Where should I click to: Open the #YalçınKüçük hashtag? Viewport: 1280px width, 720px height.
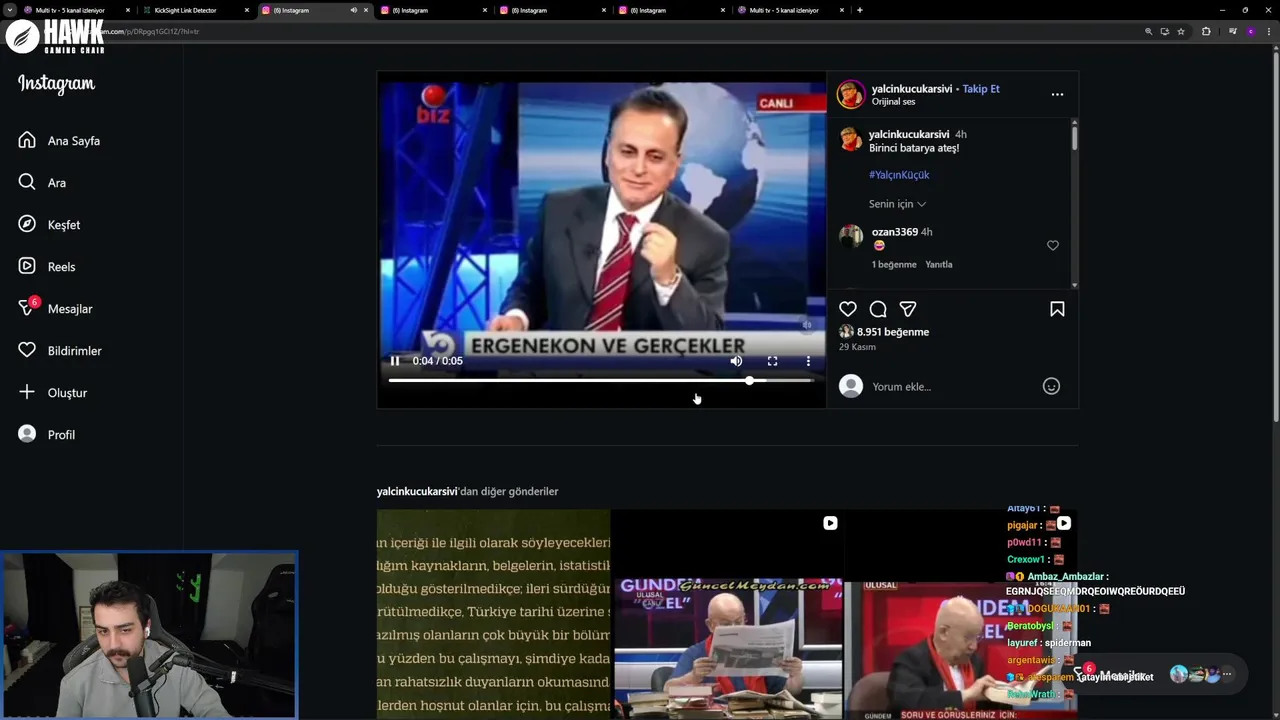click(899, 175)
